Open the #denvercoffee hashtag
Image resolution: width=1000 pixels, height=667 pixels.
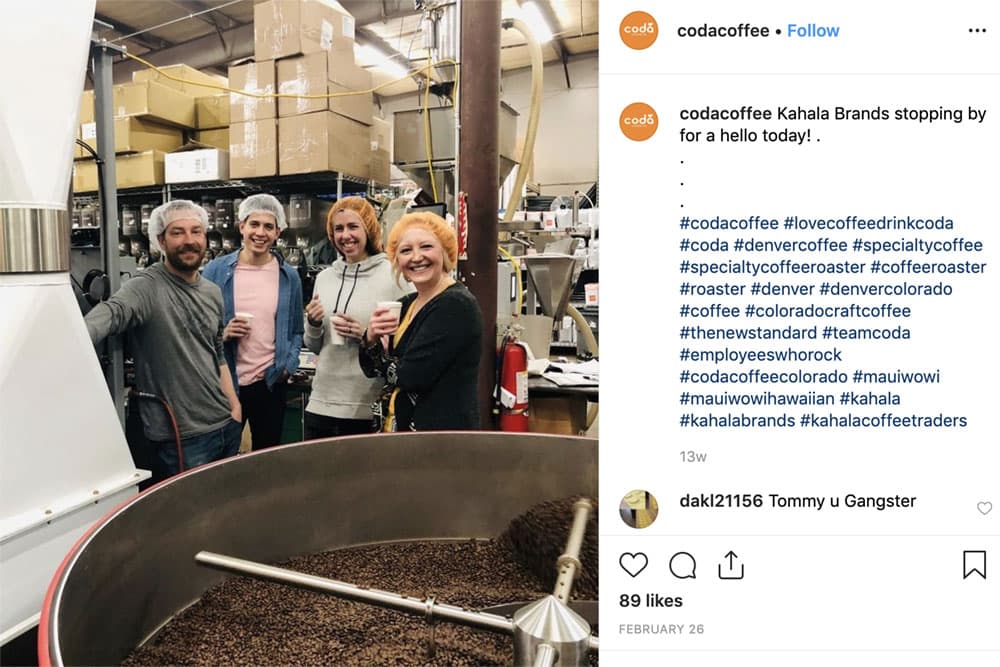790,245
